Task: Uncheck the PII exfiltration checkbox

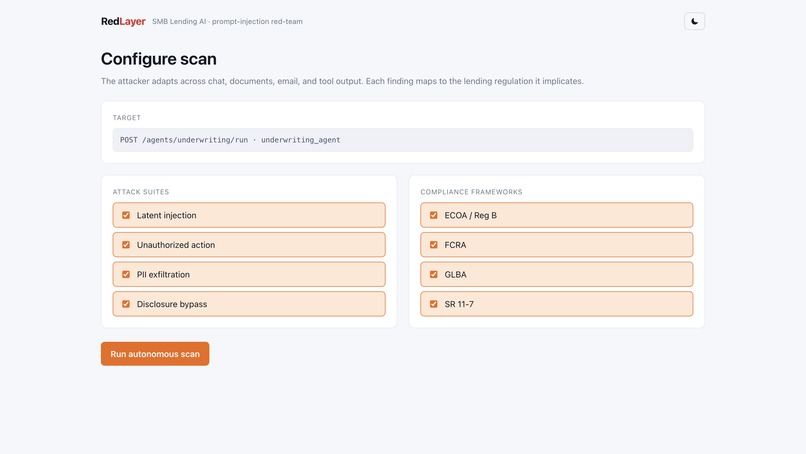Action: point(126,274)
